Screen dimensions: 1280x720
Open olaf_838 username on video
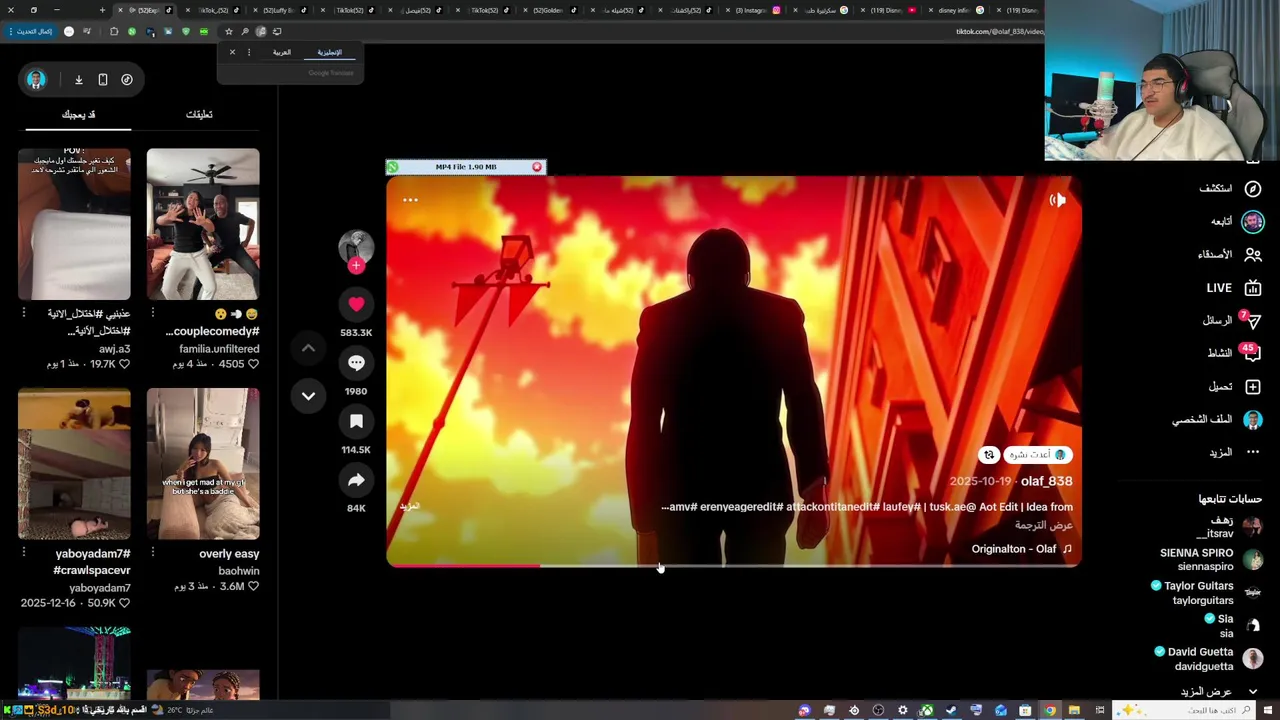click(1046, 481)
